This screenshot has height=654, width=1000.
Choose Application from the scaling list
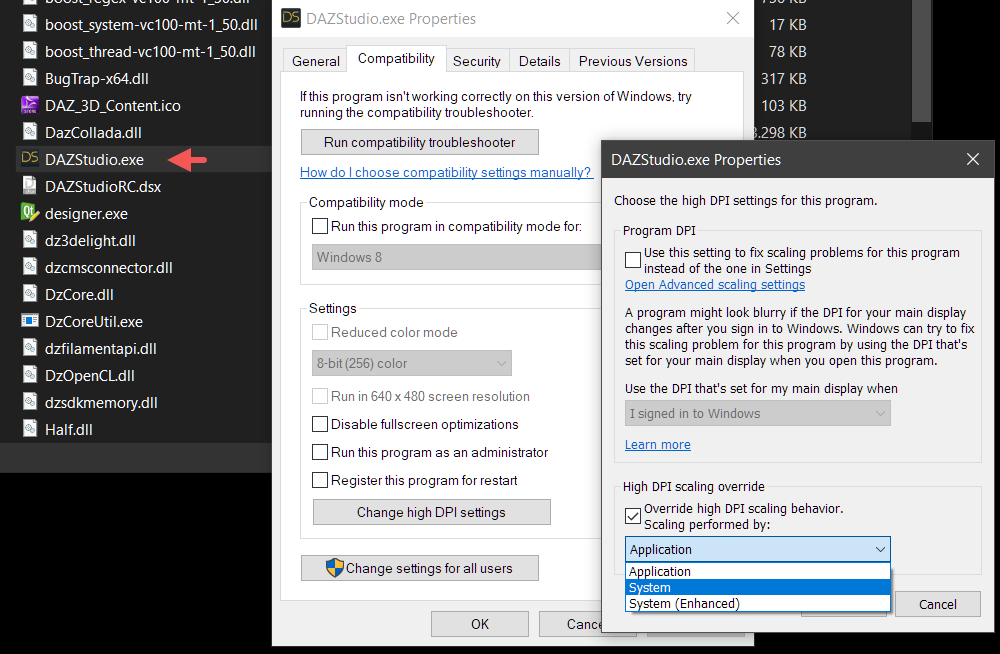[x=758, y=571]
